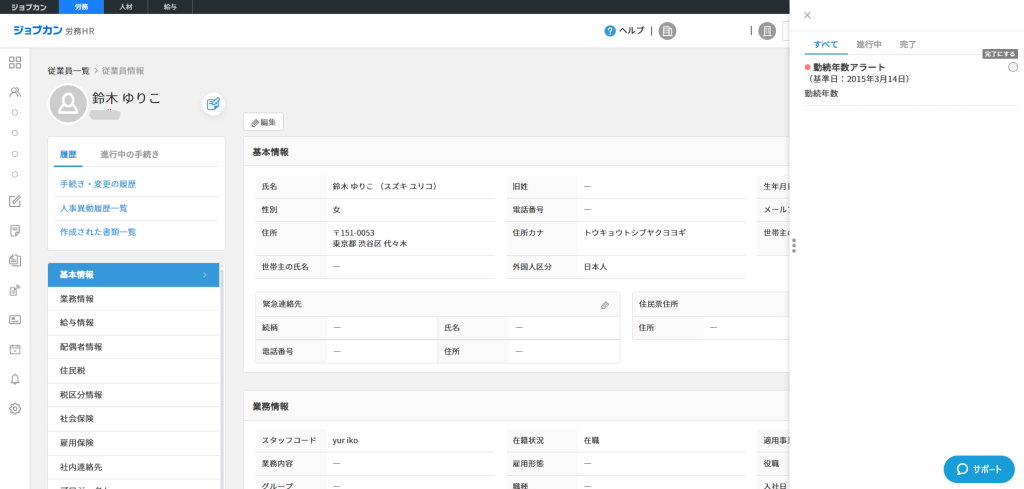This screenshot has height=489, width=1024.
Task: Click the calendar icon in left sidebar
Action: [x=15, y=350]
